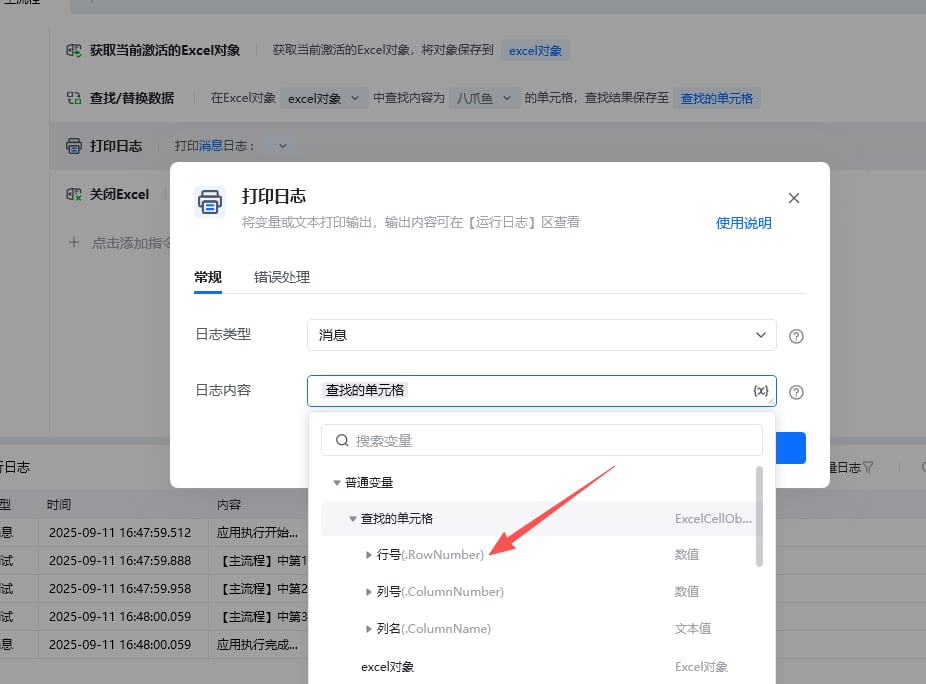
Task: Expand the 列名(.ColumnName) property
Action: click(369, 628)
